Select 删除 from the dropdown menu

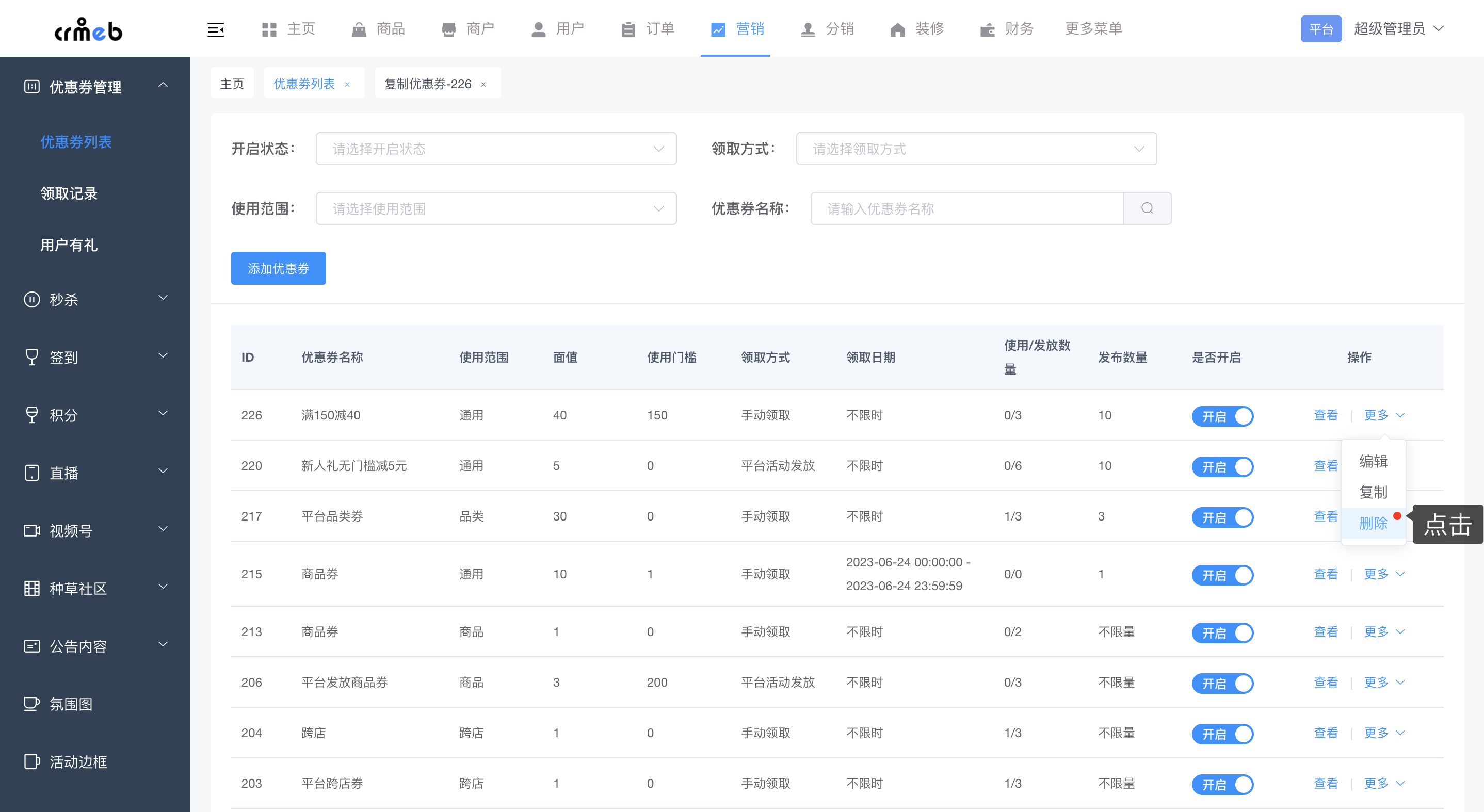point(1373,523)
